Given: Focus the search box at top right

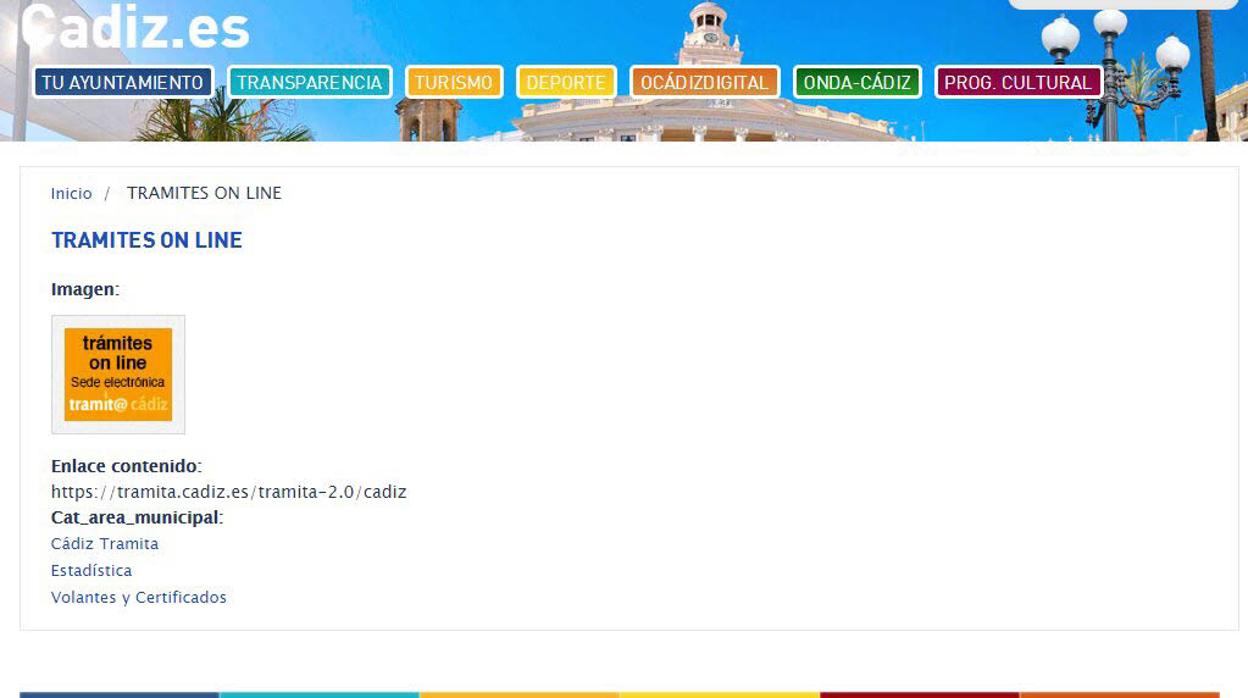Looking at the screenshot, I should tap(1108, 3).
